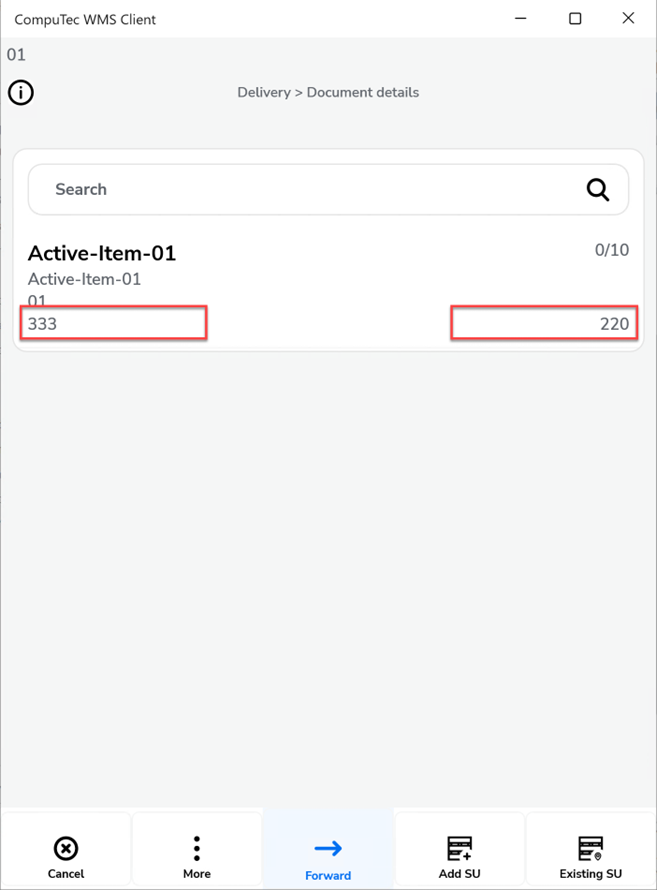This screenshot has width=657, height=890.
Task: Click the Document details breadcrumb
Action: click(x=363, y=93)
